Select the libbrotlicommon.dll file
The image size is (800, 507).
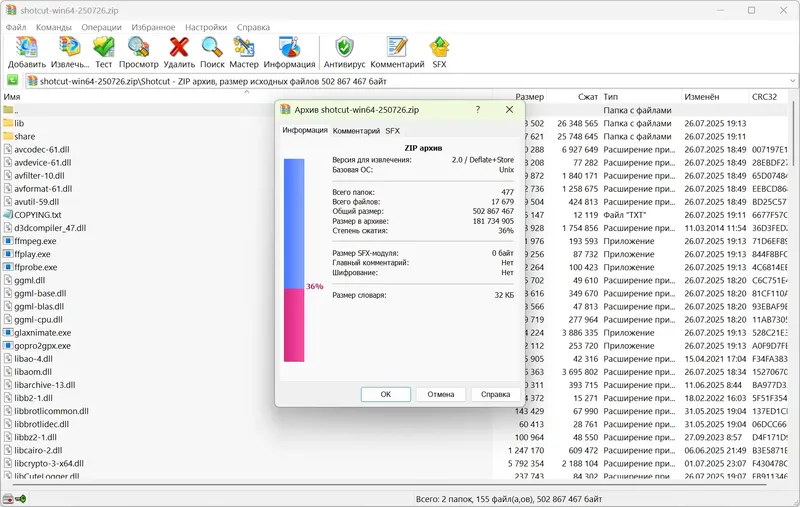point(52,411)
